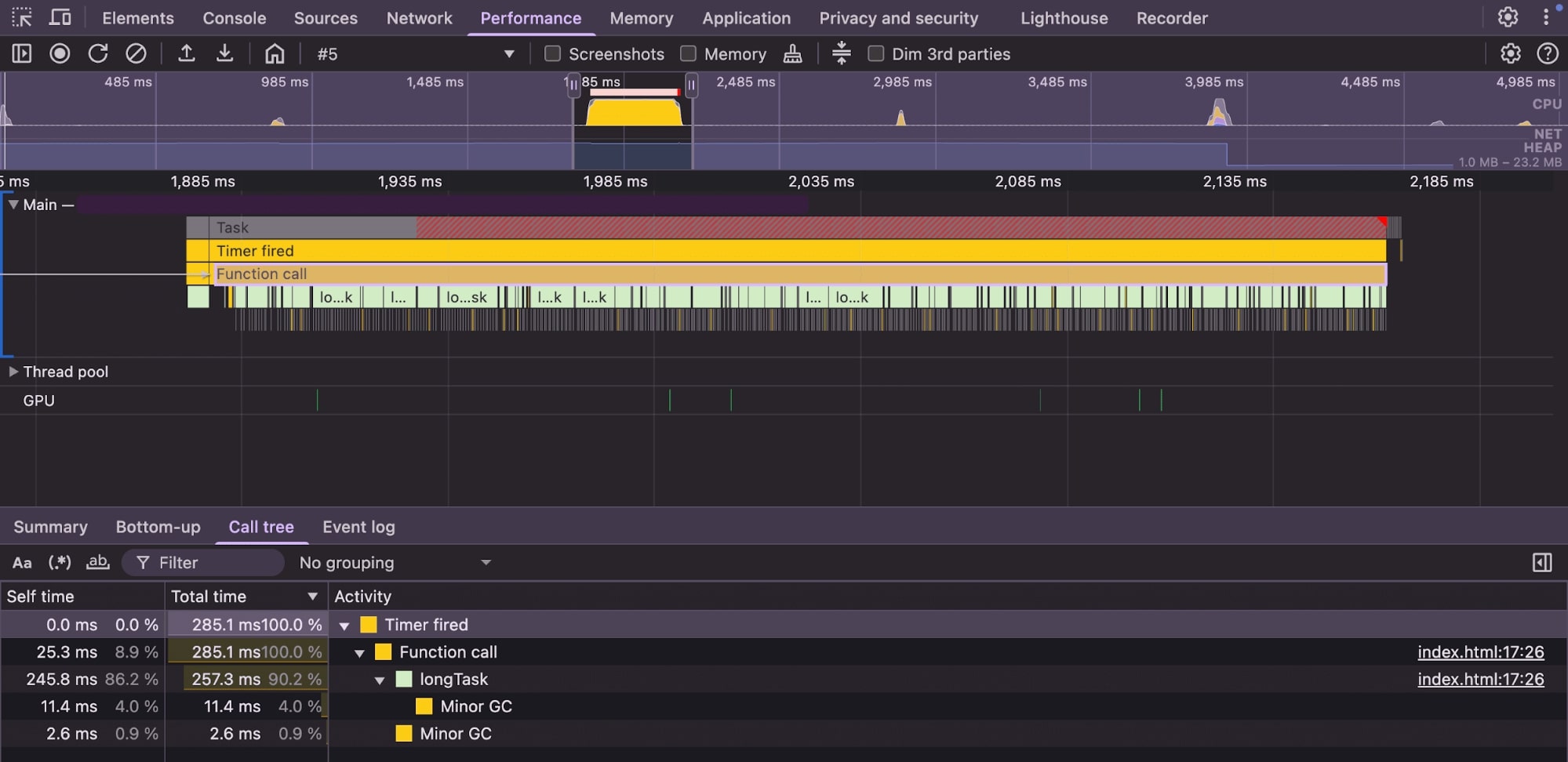Screen dimensions: 1568x762
Task: Toggle the device emulation toolbar
Action: coord(60,17)
